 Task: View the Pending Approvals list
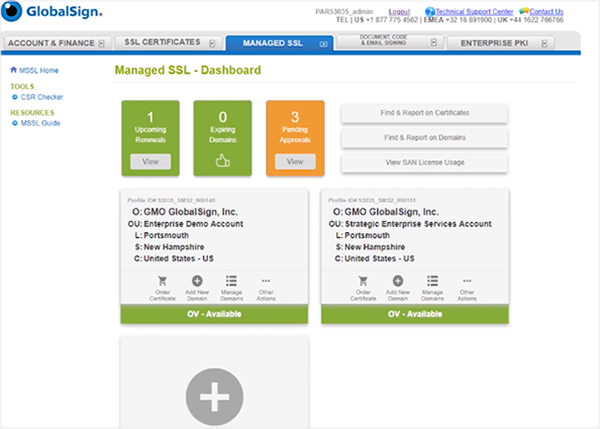click(x=295, y=161)
